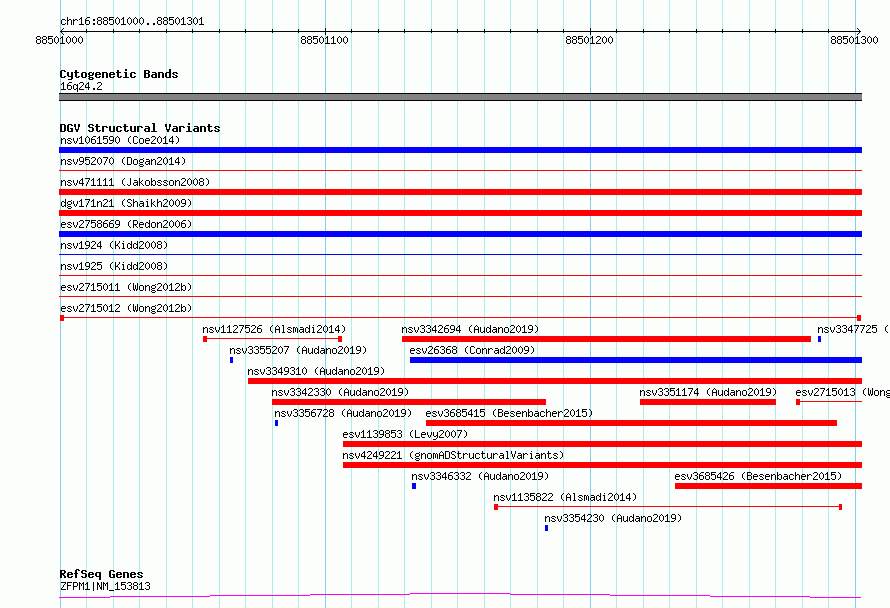This screenshot has width=890, height=608.
Task: Click the small blue marker under nsv3347725
Action: click(819, 339)
